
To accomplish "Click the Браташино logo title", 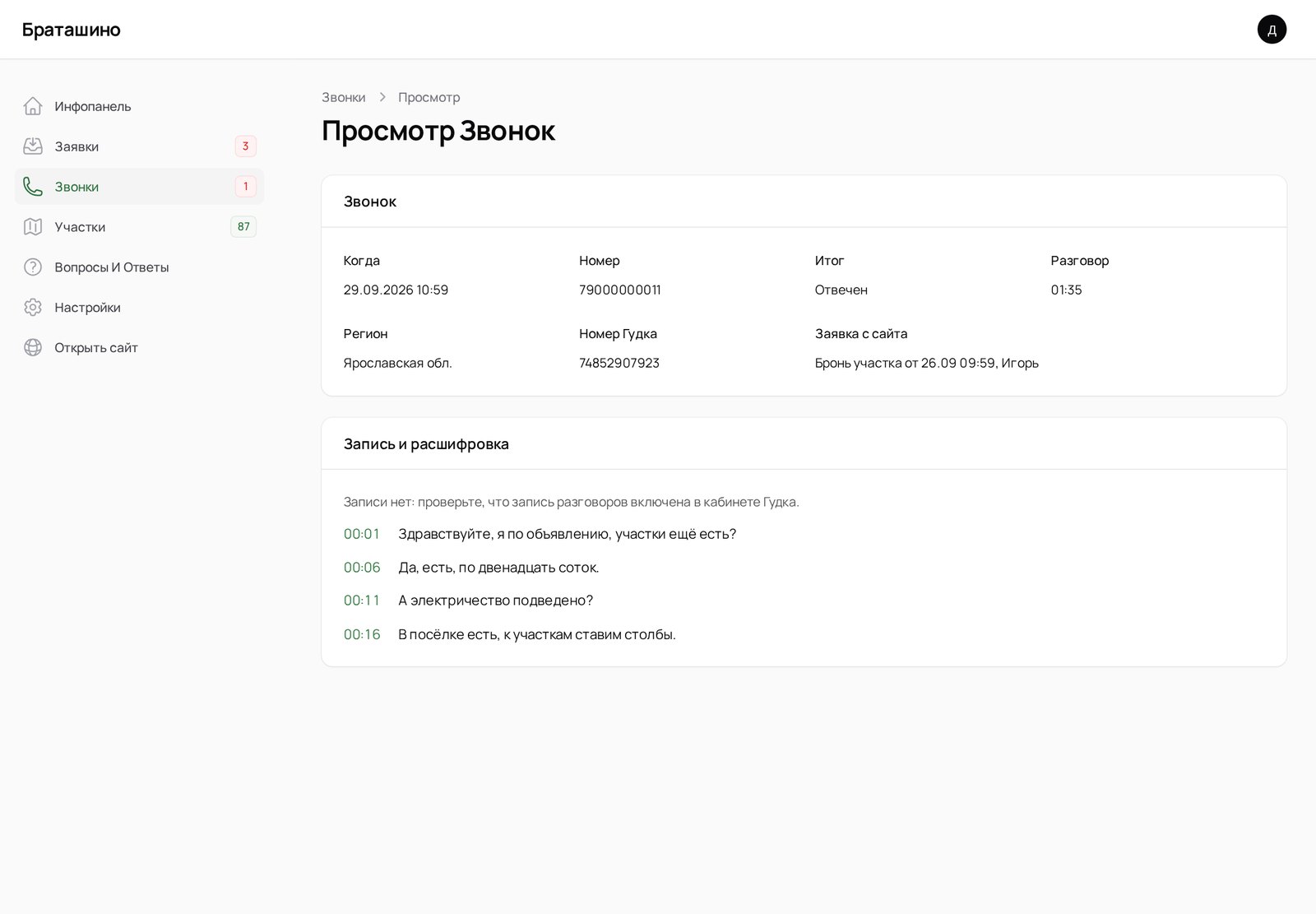I will tap(72, 30).
